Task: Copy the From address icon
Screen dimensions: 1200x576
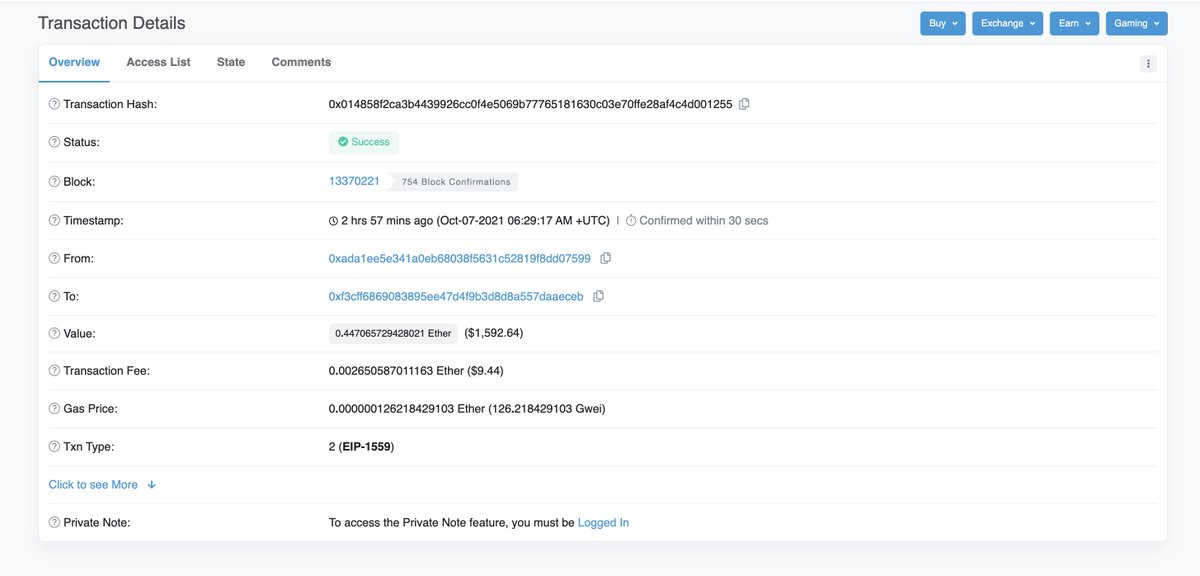Action: [606, 258]
